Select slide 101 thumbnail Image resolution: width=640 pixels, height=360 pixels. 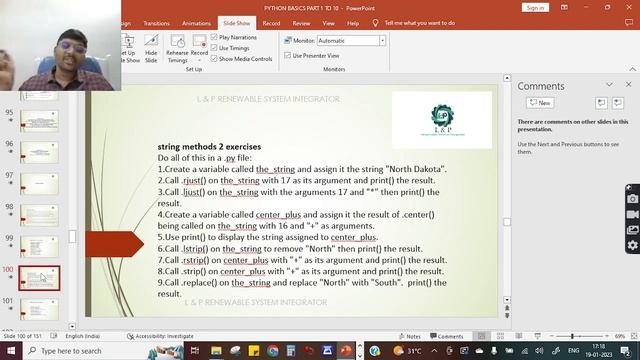[x=39, y=309]
